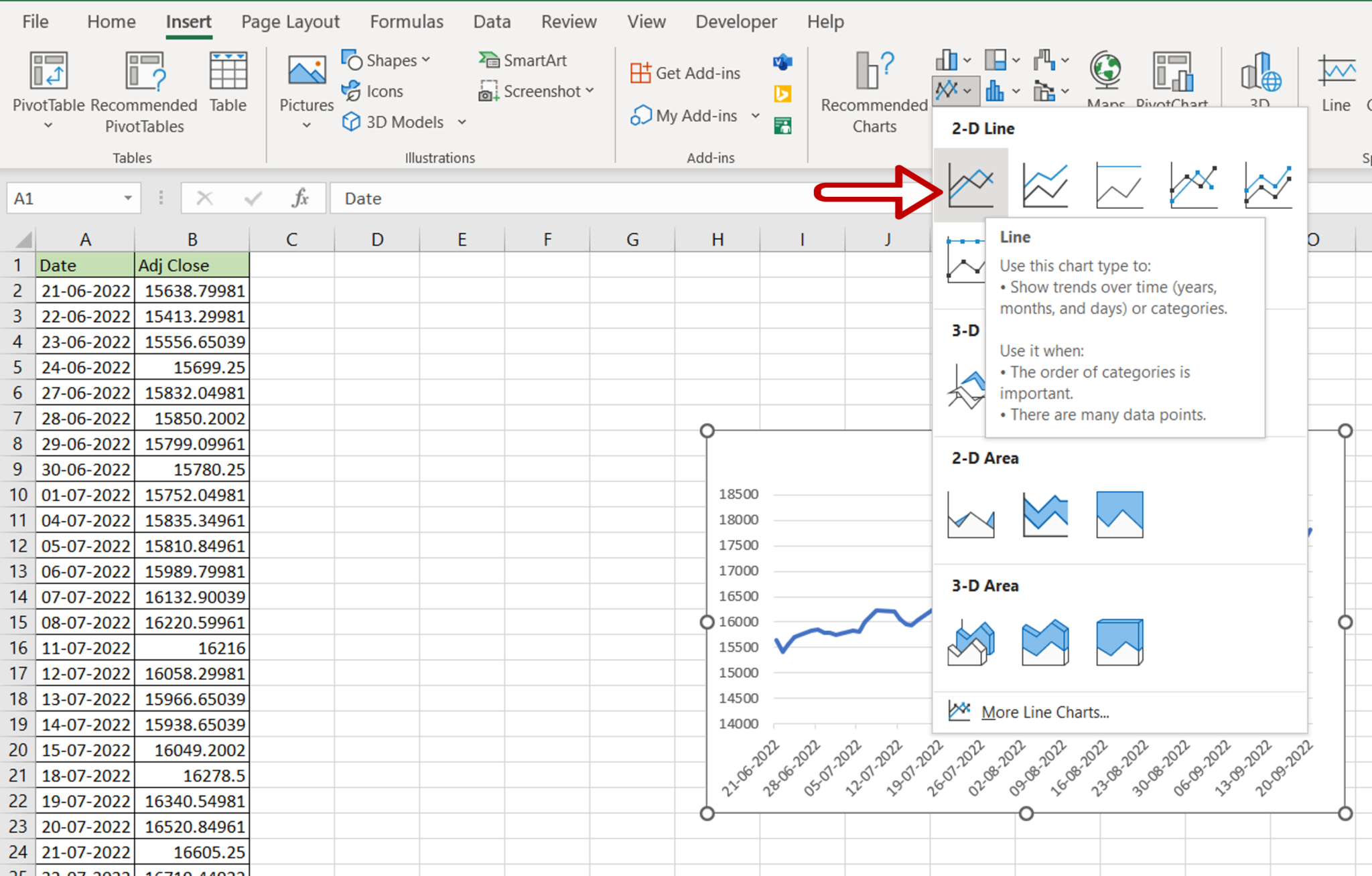
Task: Click the PivotTable button
Action: 46,84
